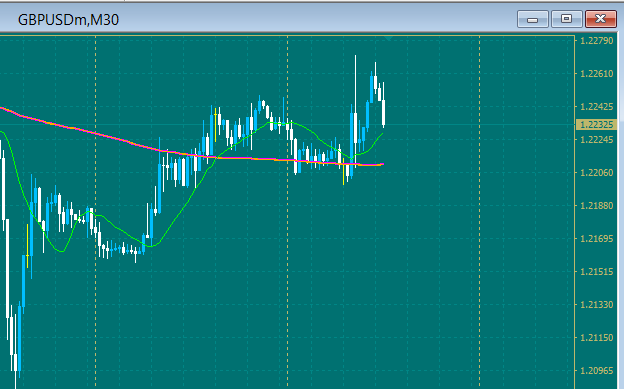Click the 1.21150 price scale value
This screenshot has width=624, height=389.
coord(597,338)
